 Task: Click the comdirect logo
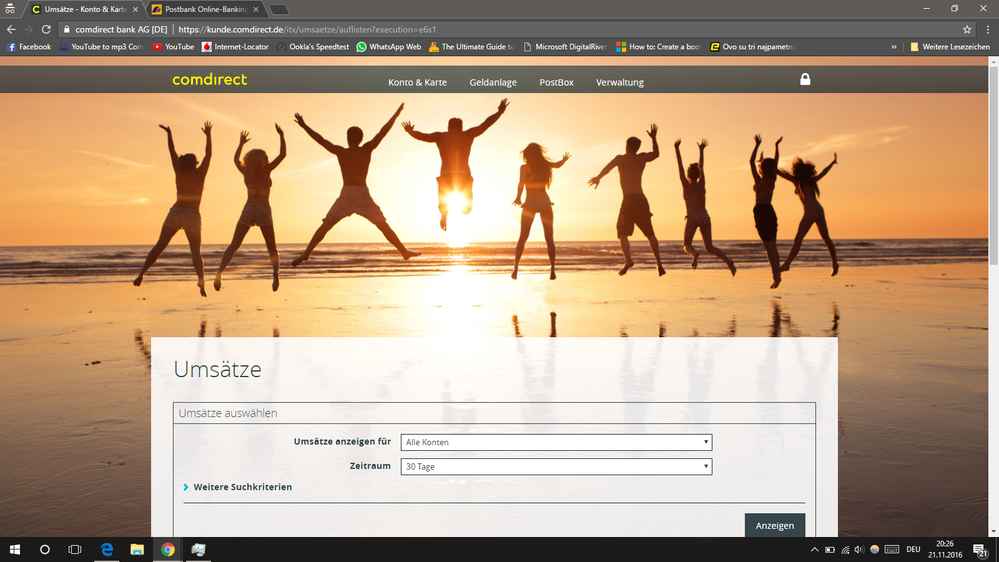(209, 80)
